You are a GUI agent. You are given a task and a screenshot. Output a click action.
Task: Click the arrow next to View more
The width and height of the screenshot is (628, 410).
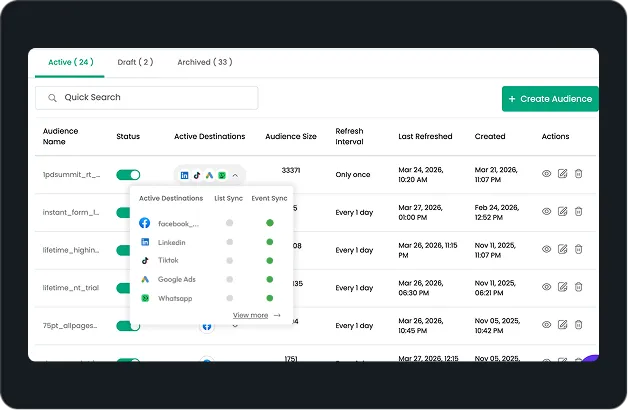click(x=277, y=316)
